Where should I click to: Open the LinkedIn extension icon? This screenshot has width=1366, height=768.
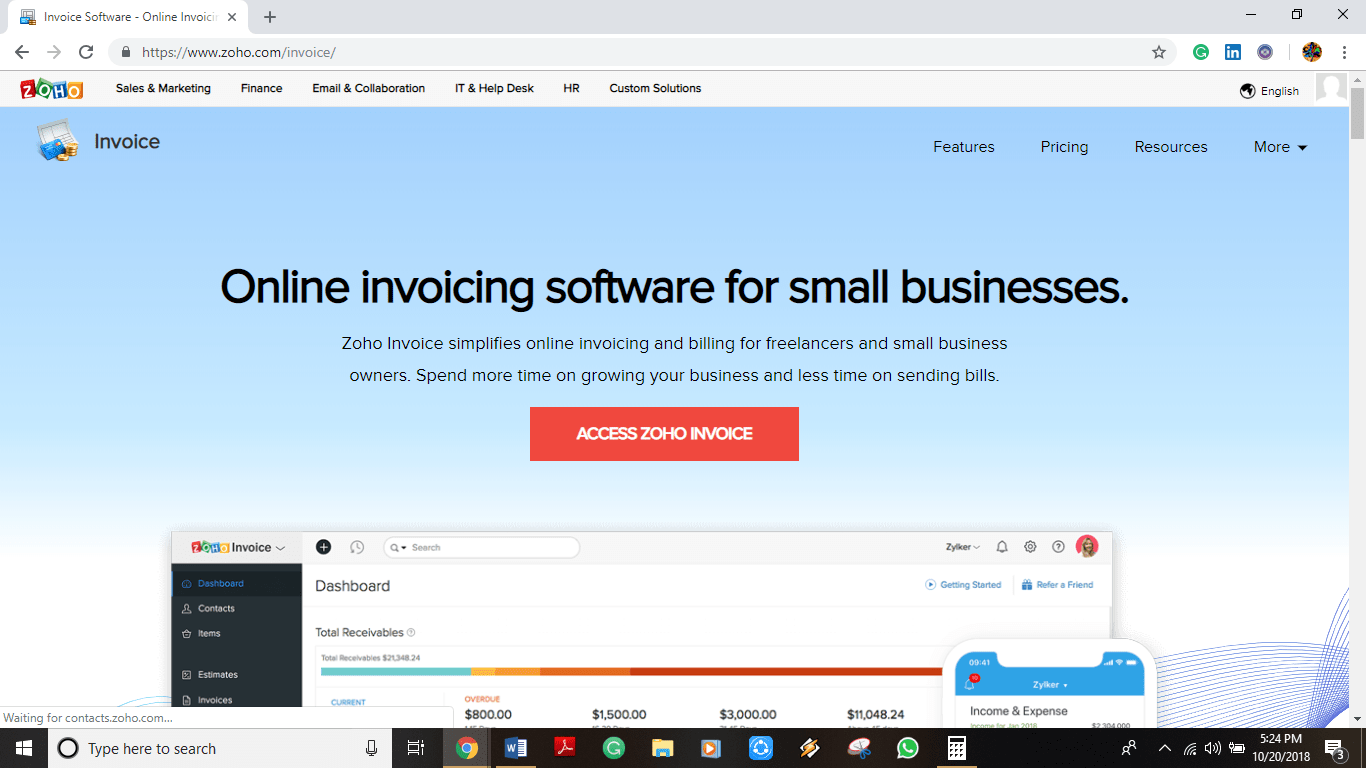pyautogui.click(x=1233, y=52)
